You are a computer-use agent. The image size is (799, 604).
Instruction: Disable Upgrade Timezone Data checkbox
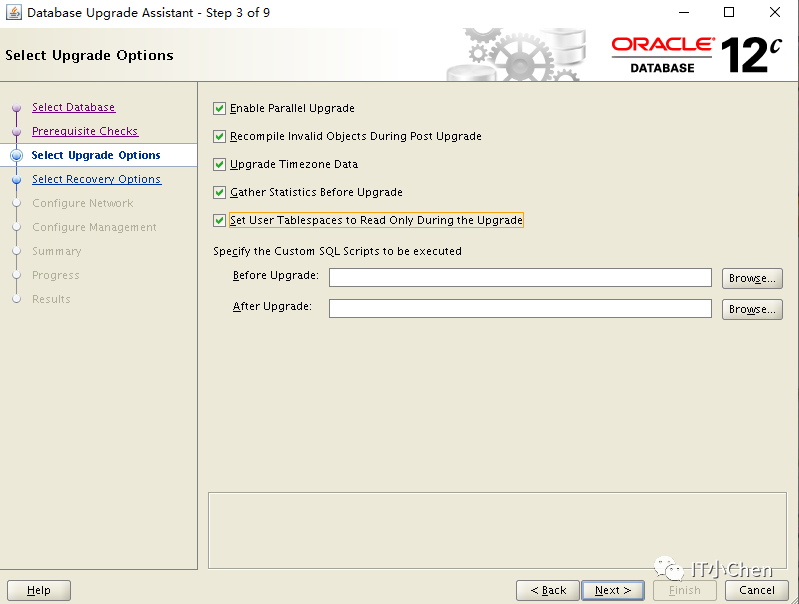click(x=219, y=165)
